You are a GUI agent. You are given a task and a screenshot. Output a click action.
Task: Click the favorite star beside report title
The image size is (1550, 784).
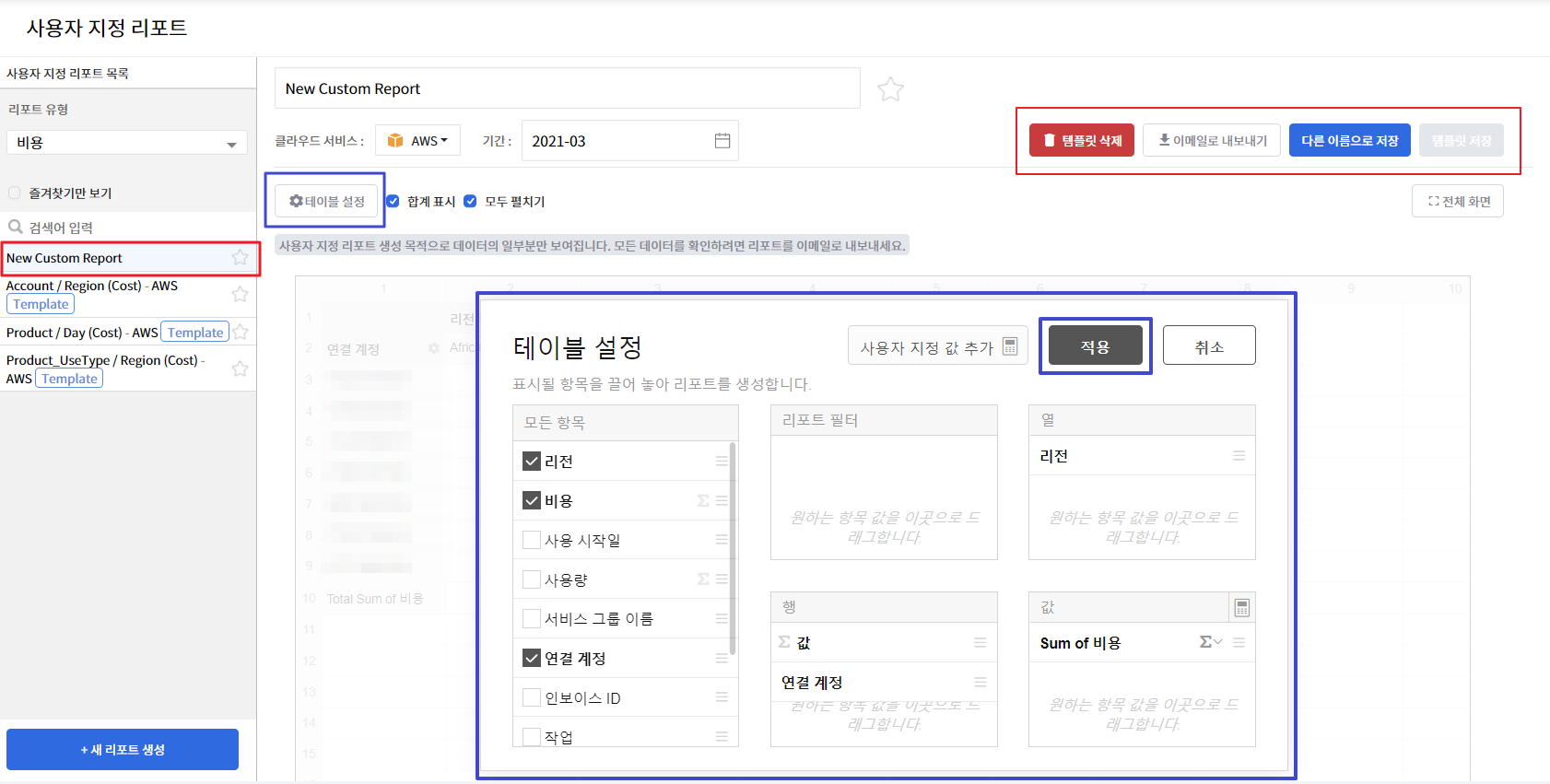(890, 89)
